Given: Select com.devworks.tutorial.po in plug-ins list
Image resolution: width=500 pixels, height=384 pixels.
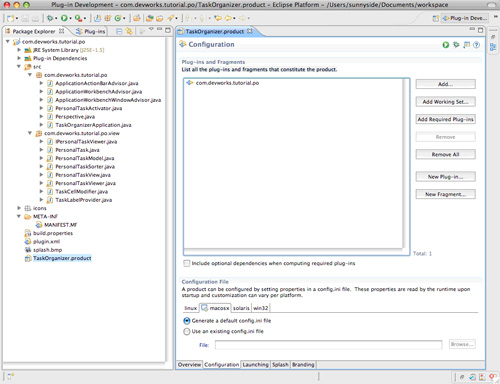Looking at the screenshot, I should tap(223, 83).
